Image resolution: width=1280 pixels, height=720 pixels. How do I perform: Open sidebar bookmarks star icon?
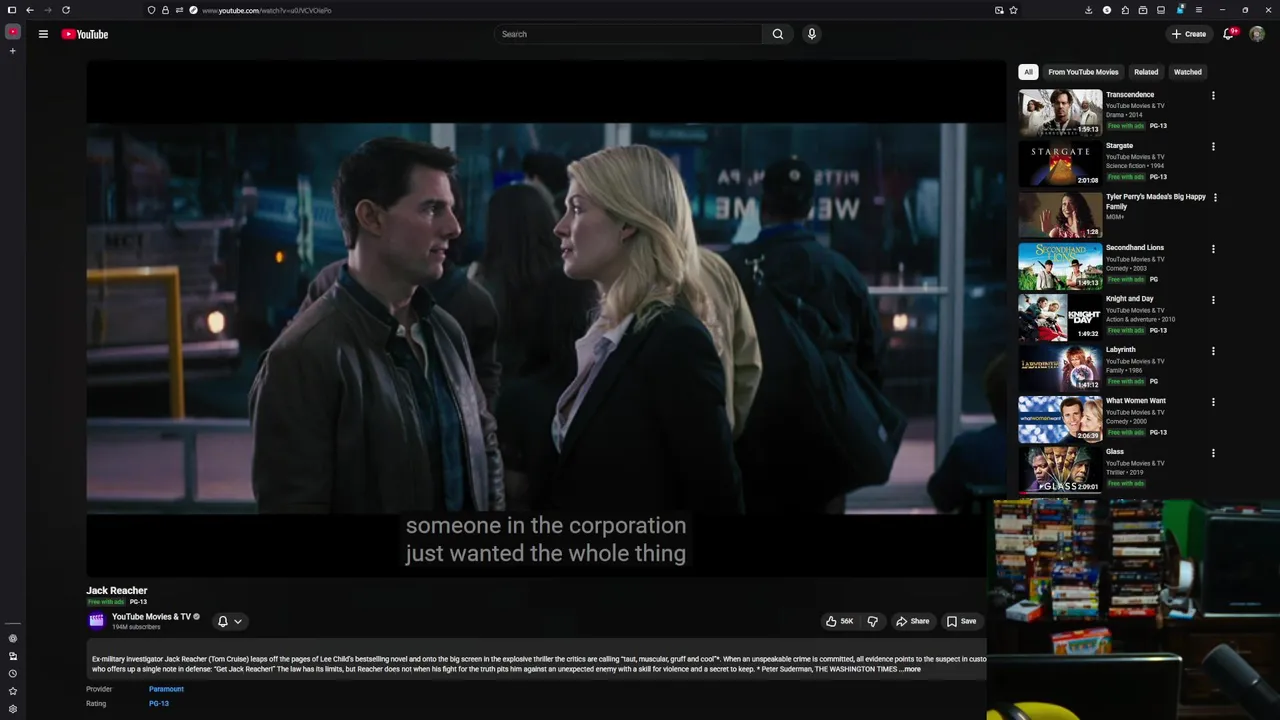tap(13, 691)
